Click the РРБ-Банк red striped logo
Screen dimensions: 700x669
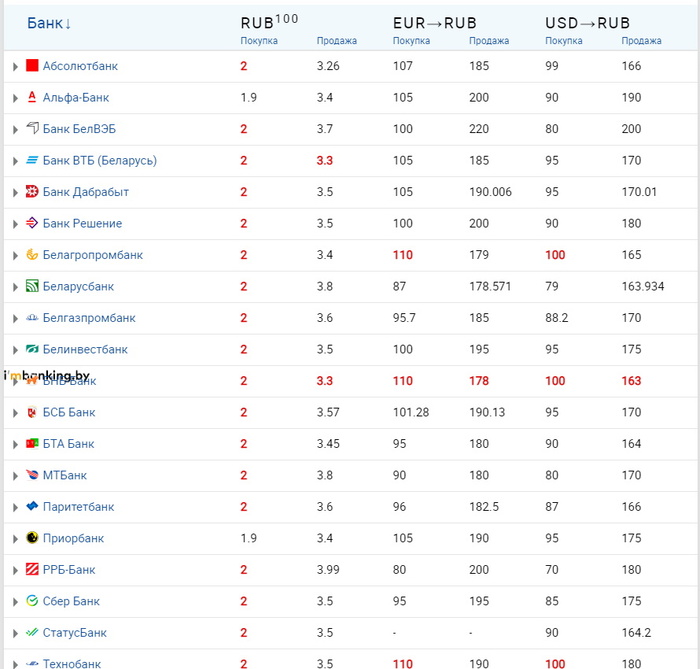click(x=32, y=569)
